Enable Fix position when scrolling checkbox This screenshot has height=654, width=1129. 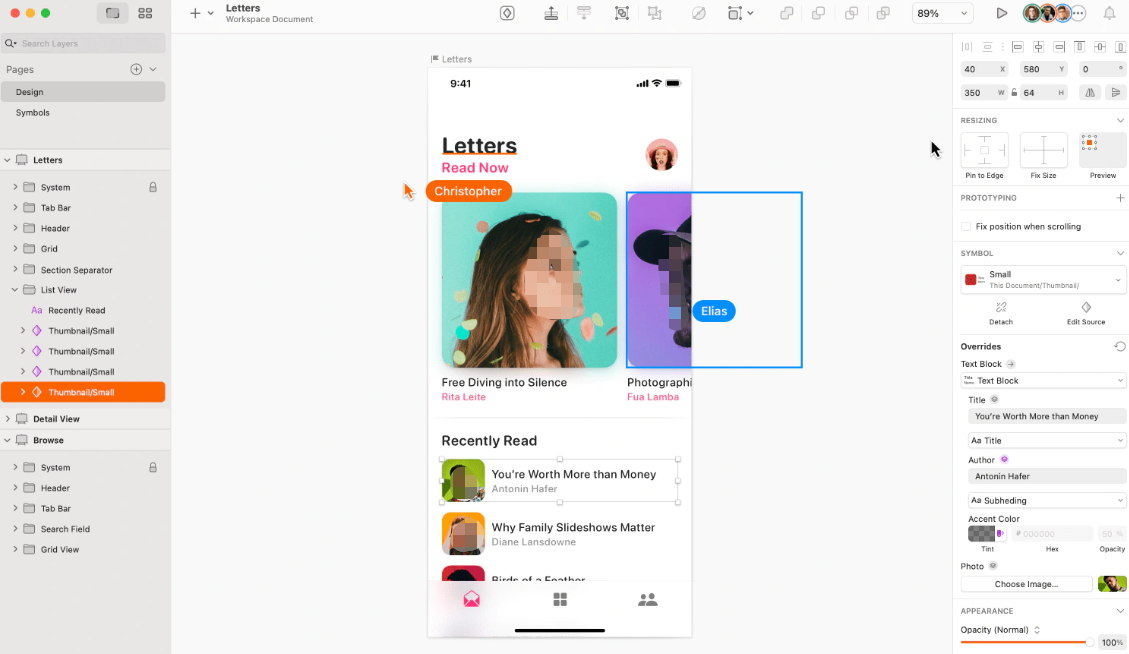(966, 226)
